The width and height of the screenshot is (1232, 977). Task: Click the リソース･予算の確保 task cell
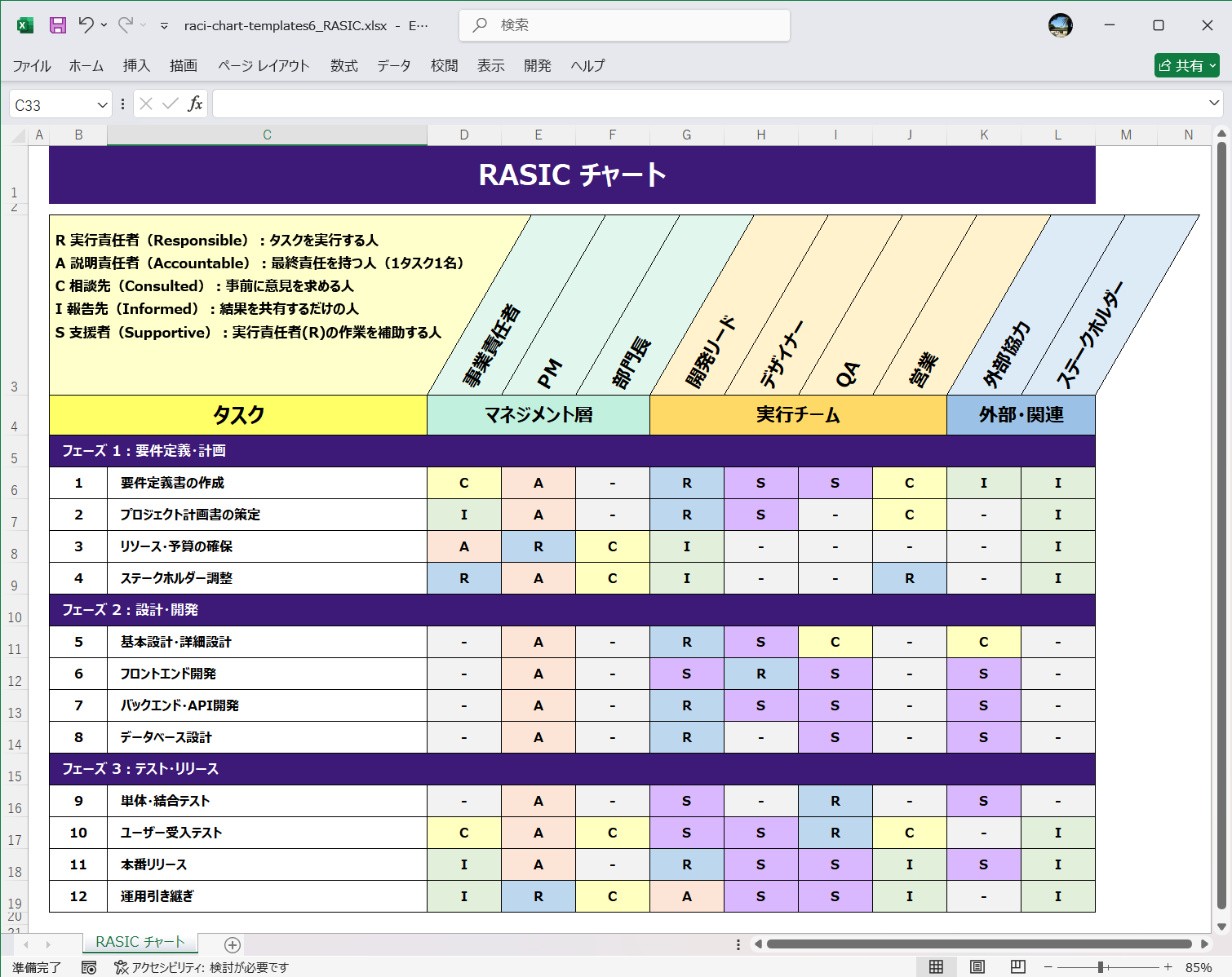268,546
